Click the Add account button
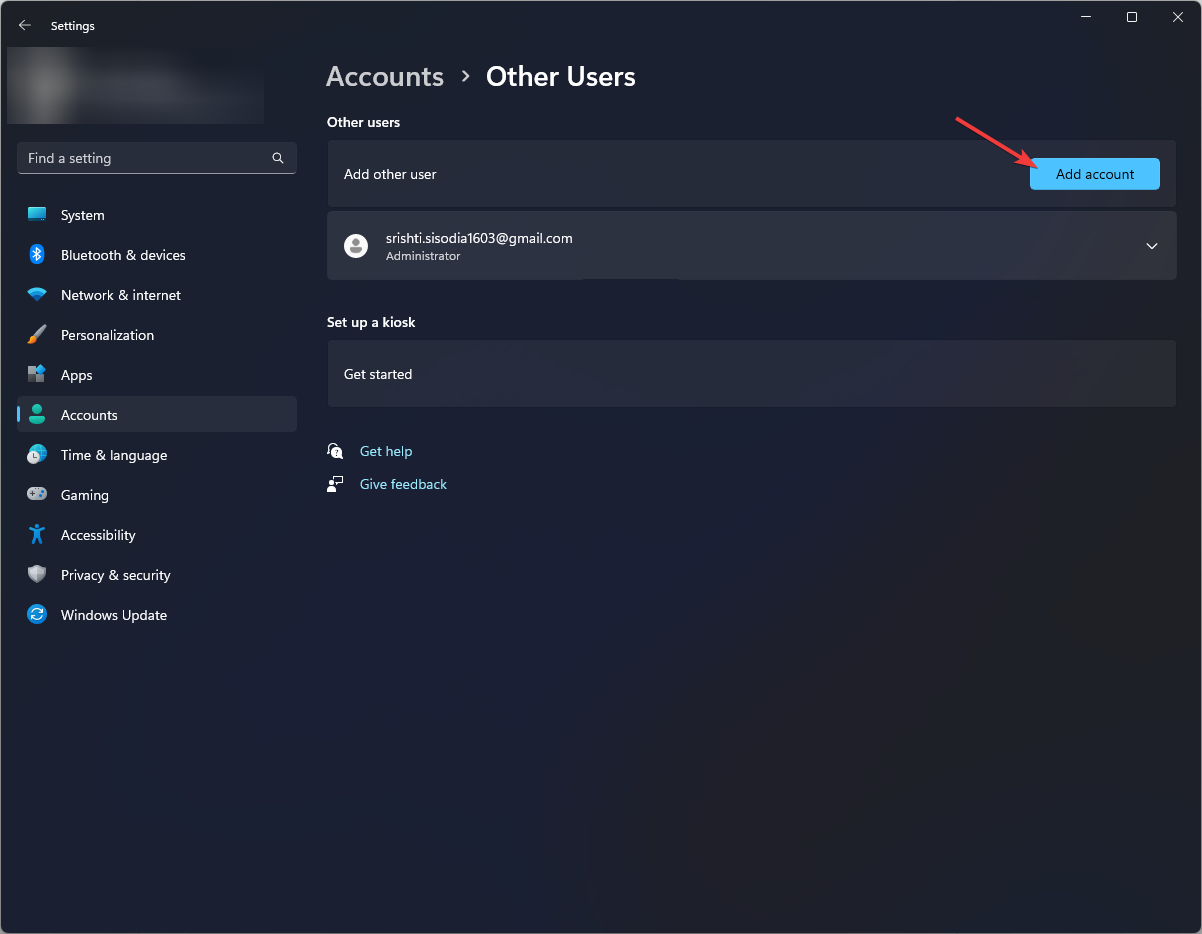This screenshot has height=934, width=1202. [x=1094, y=174]
